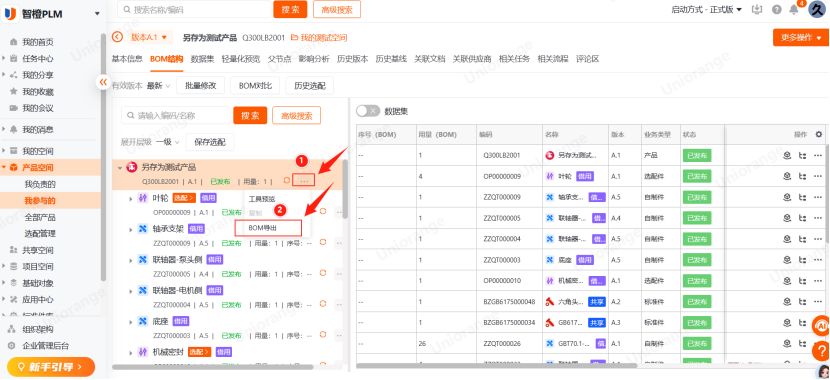
Task: Open the 版本A.1 version dropdown
Action: (149, 37)
